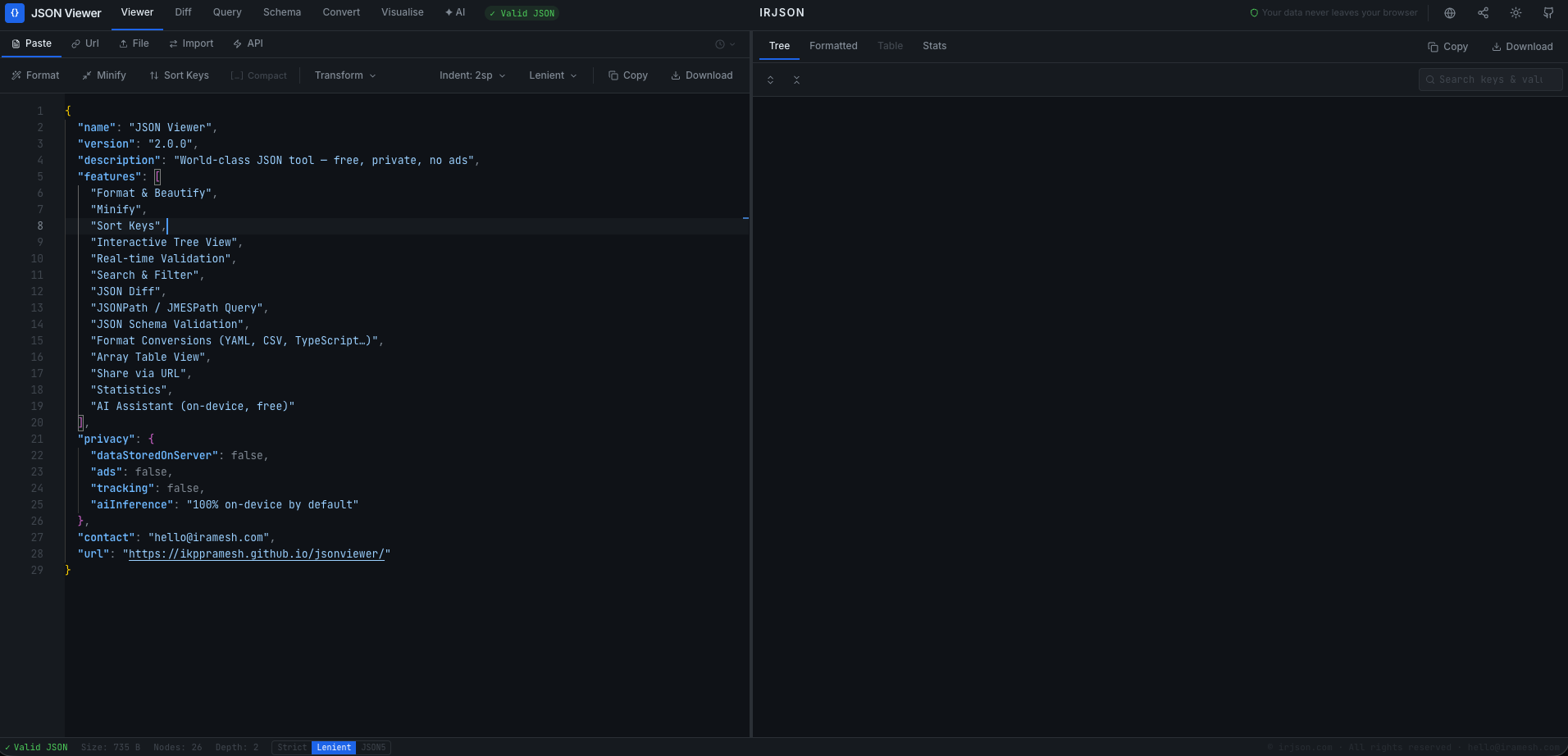Click Nodes: 26 in status bar
Screen dimensions: 1568x756
(x=178, y=748)
